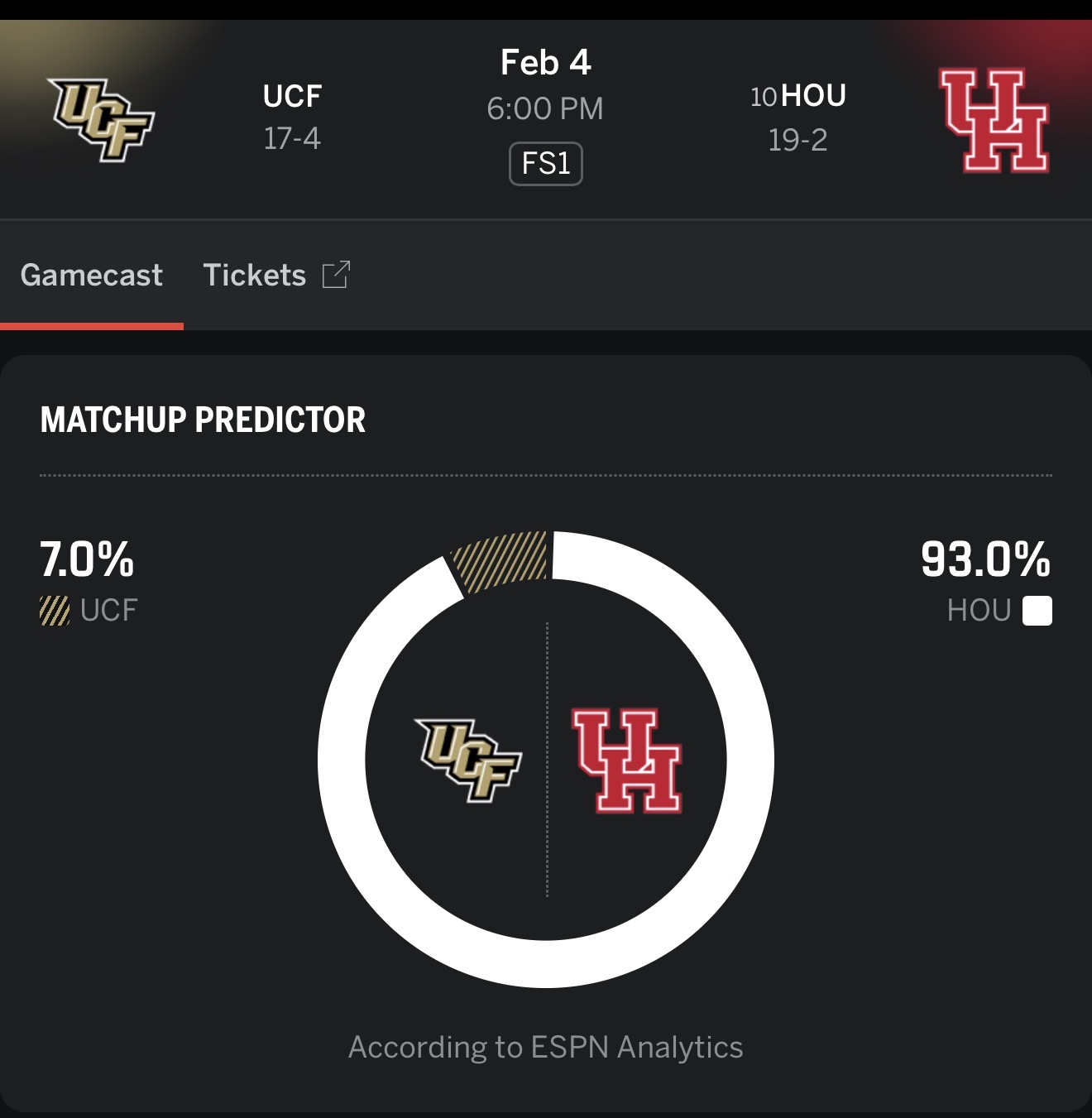This screenshot has height=1118, width=1092.
Task: Click the external link icon beside Tickets
Action: pyautogui.click(x=336, y=275)
